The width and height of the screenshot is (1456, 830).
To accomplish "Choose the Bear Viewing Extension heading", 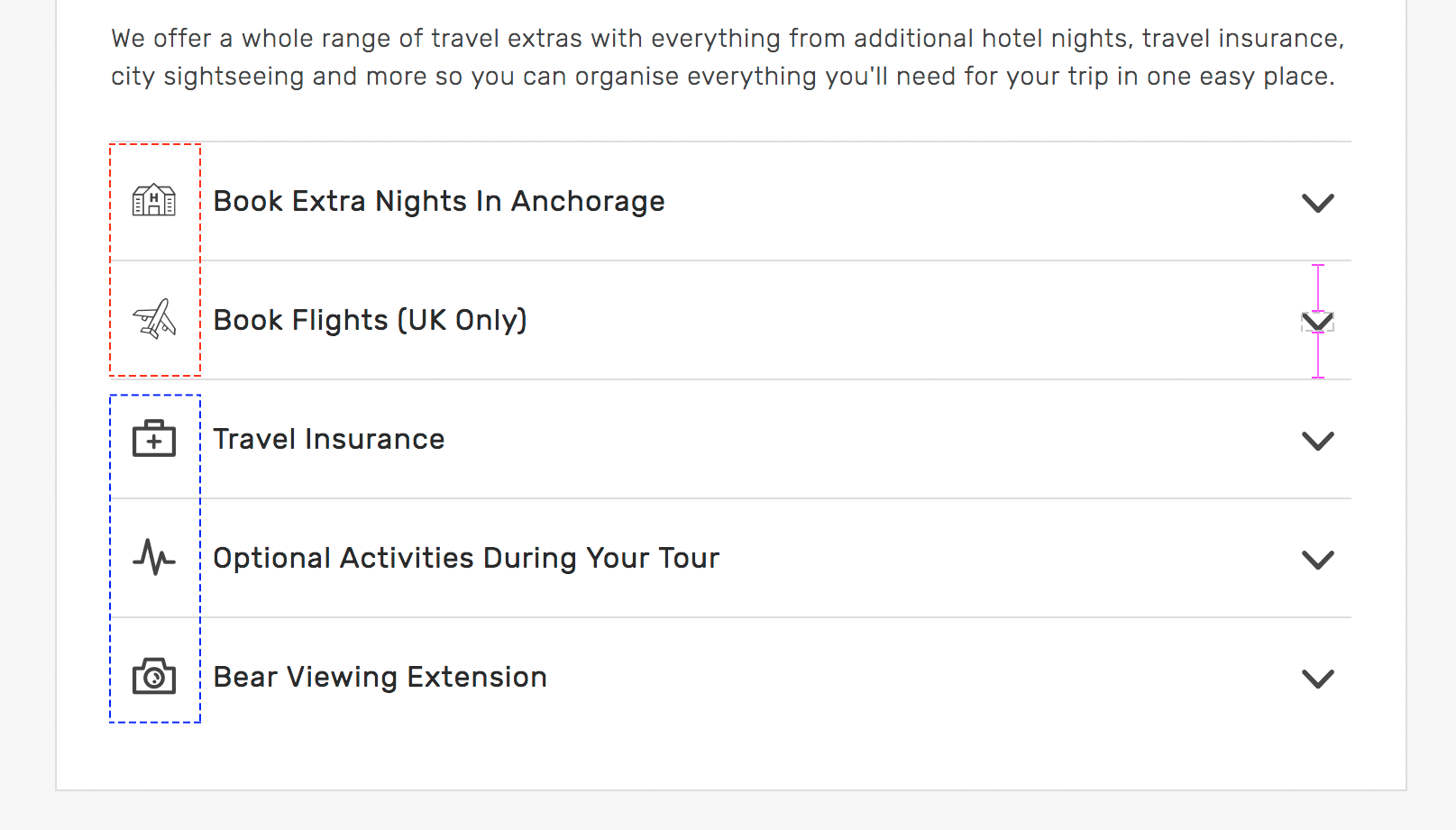I will (x=380, y=677).
